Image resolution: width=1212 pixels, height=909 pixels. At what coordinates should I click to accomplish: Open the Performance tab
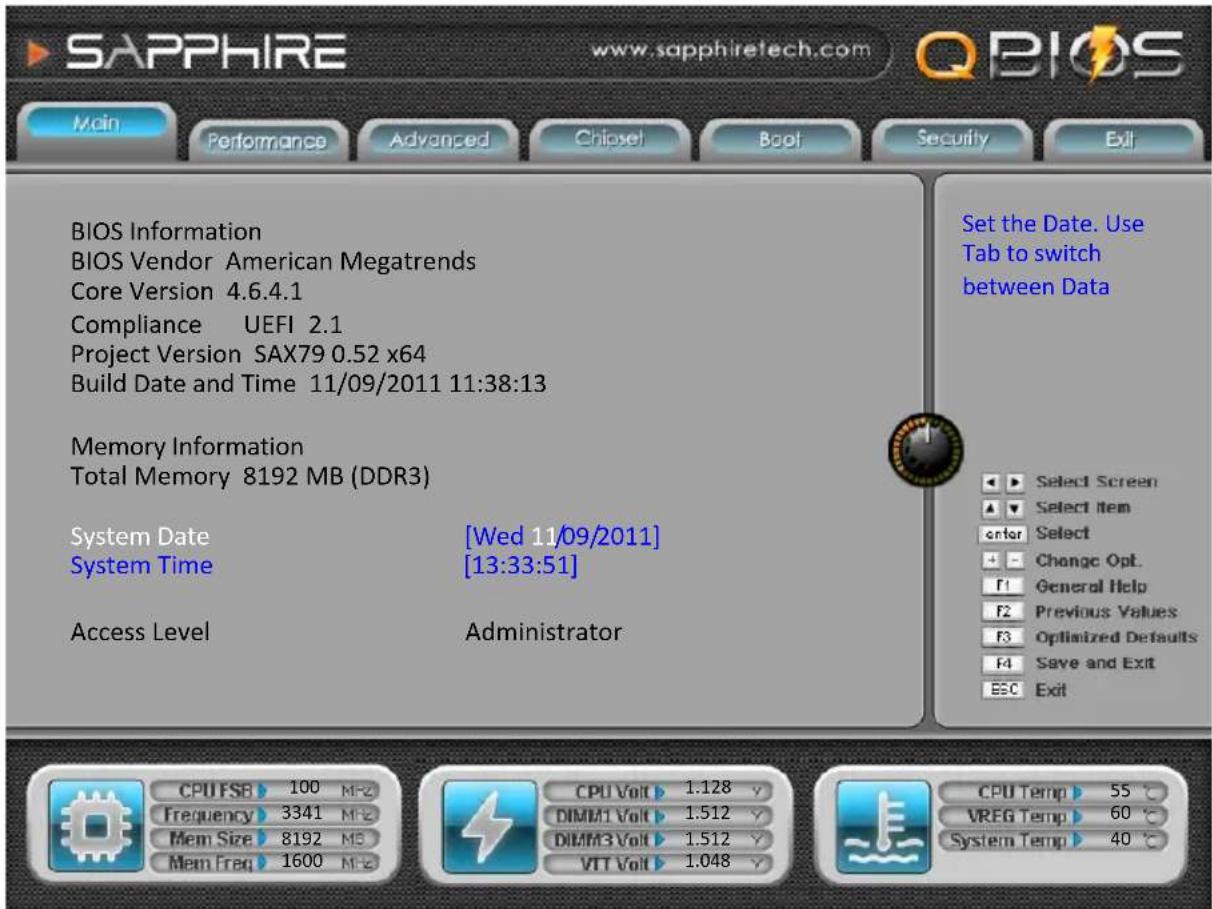[x=267, y=141]
